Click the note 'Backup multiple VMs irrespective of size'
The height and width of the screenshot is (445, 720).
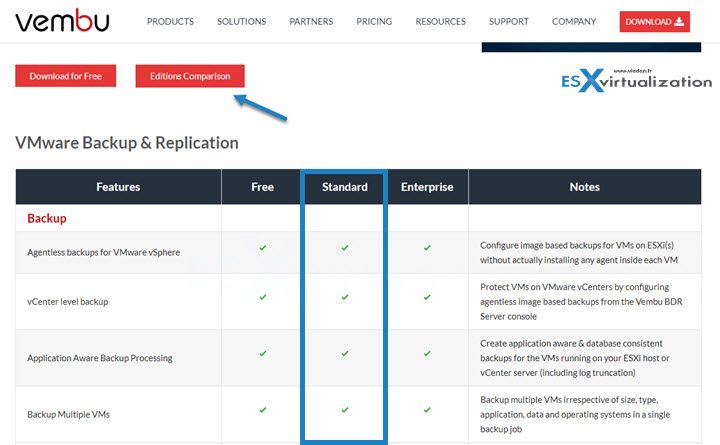(575, 414)
